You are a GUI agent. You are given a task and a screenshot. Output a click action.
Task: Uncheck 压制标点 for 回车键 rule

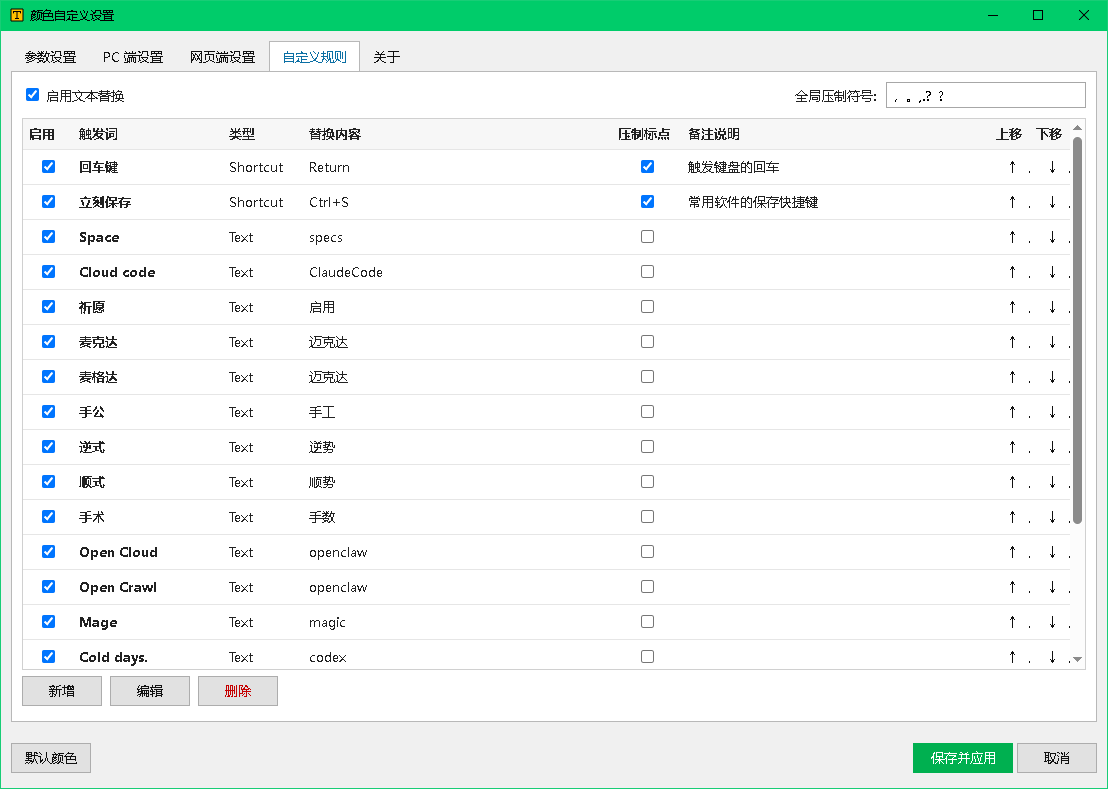point(647,167)
